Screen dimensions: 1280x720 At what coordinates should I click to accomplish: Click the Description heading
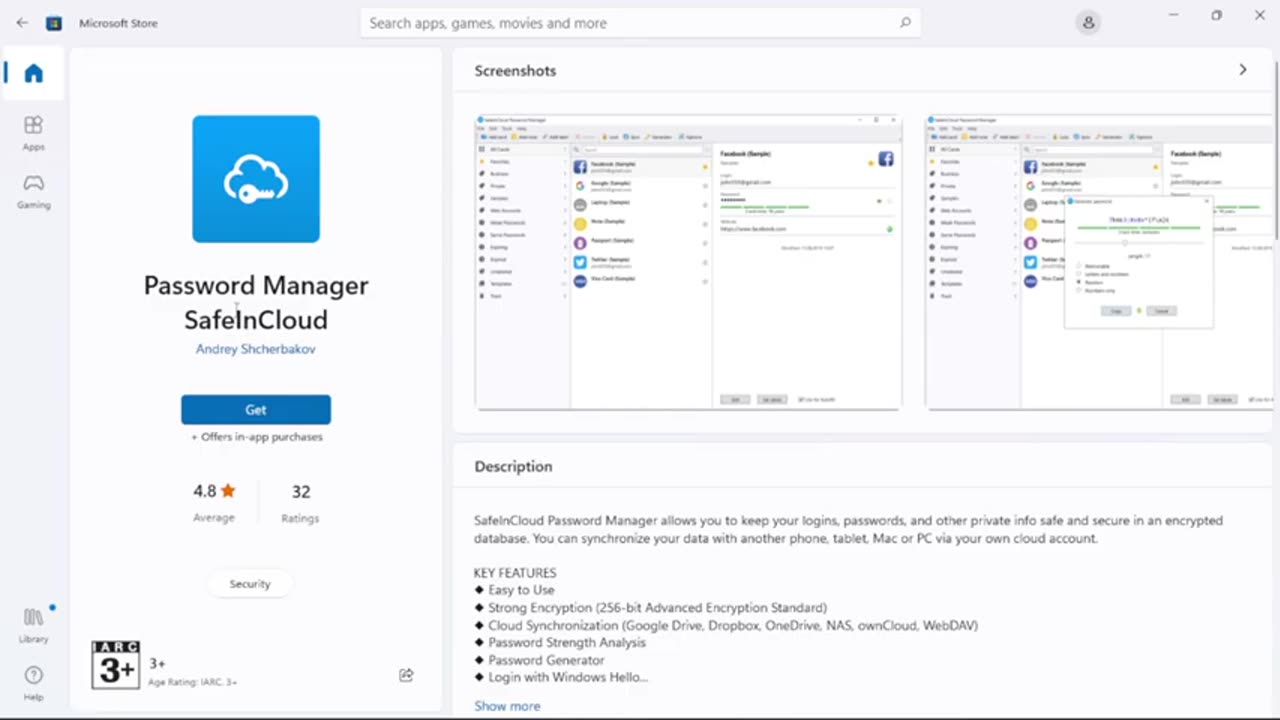pyautogui.click(x=513, y=466)
